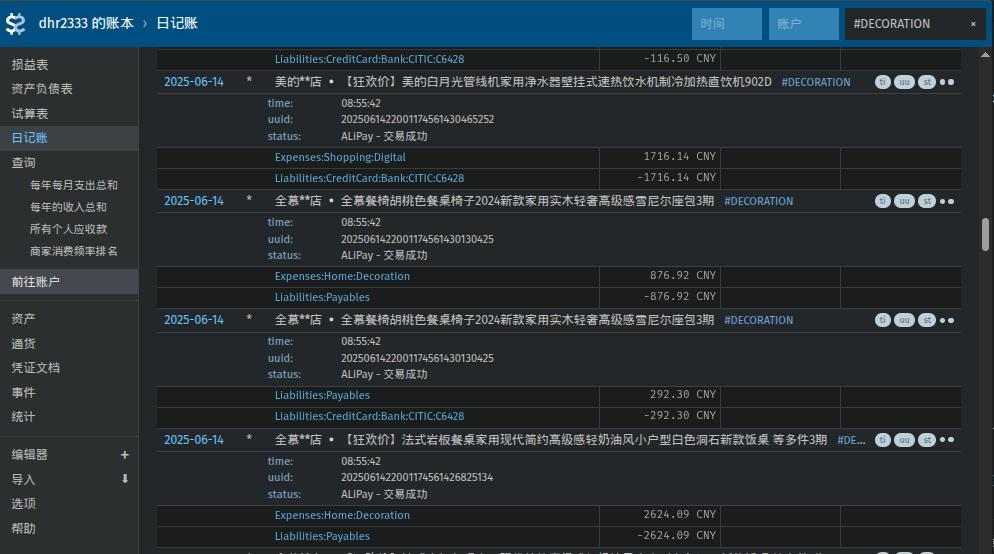
Task: Click the vertical scrollbar thumb on the right
Action: pyautogui.click(x=986, y=234)
